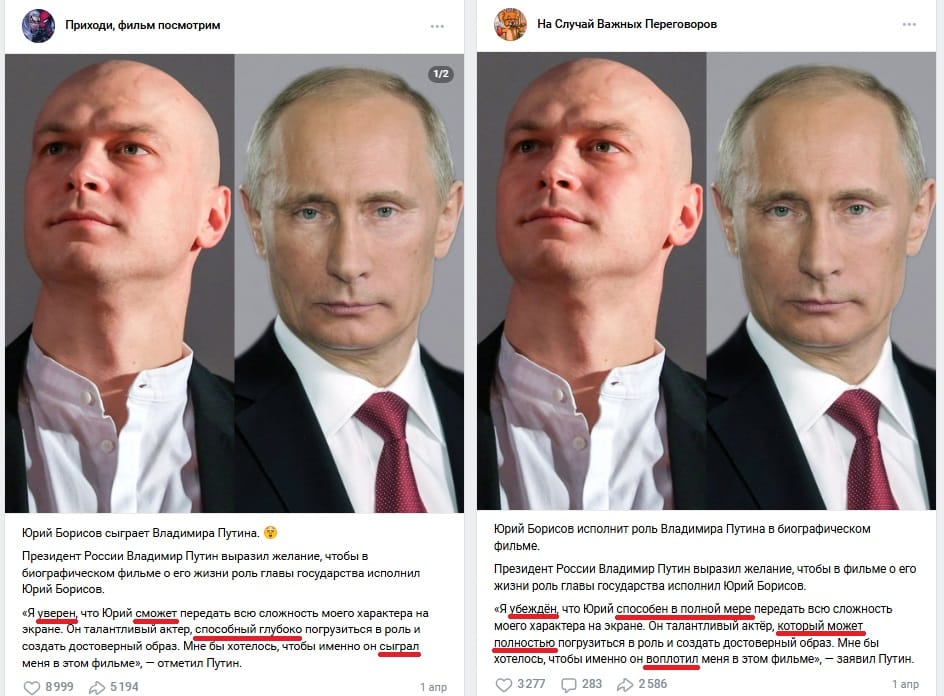
Task: Open comments on the right post (283)
Action: (x=582, y=684)
